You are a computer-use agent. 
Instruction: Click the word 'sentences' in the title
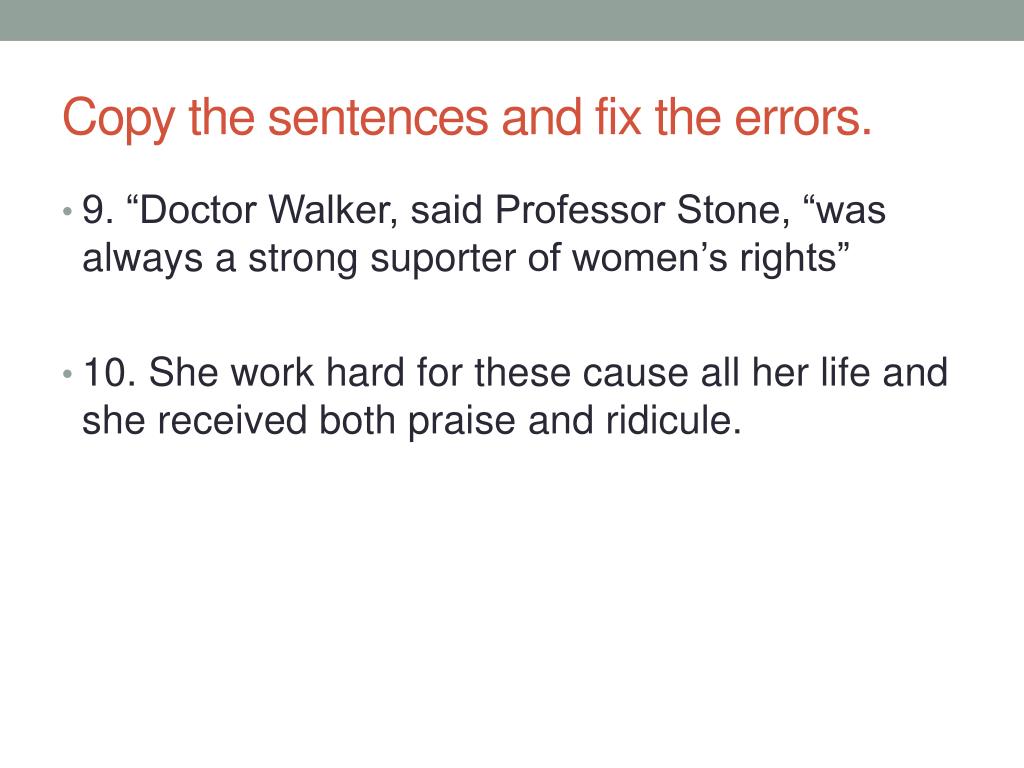coord(378,118)
